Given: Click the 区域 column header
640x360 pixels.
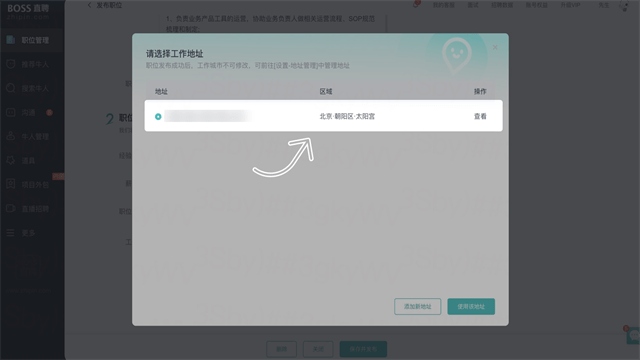Looking at the screenshot, I should [x=326, y=91].
